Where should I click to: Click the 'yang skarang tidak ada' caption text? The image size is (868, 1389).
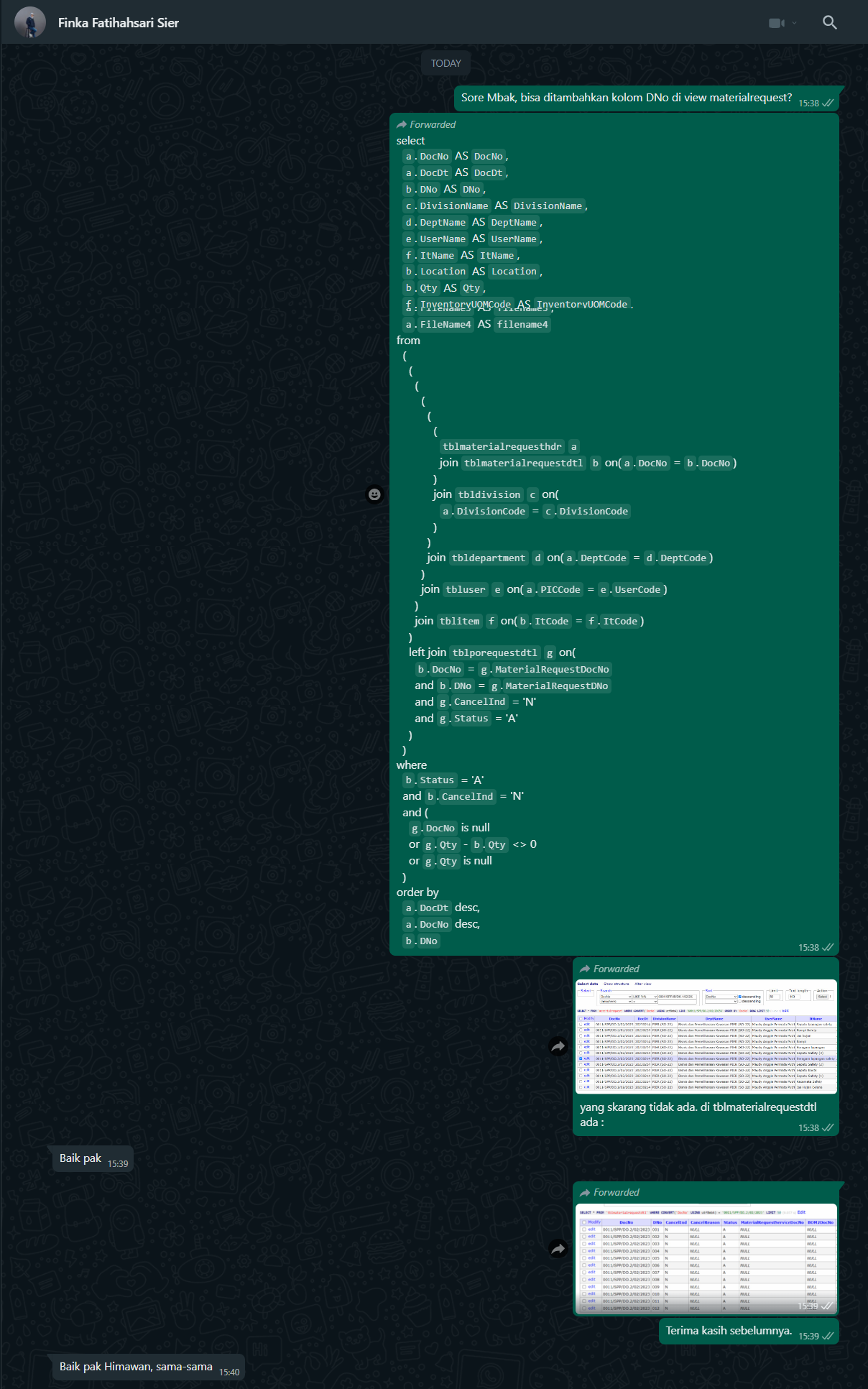(698, 1115)
